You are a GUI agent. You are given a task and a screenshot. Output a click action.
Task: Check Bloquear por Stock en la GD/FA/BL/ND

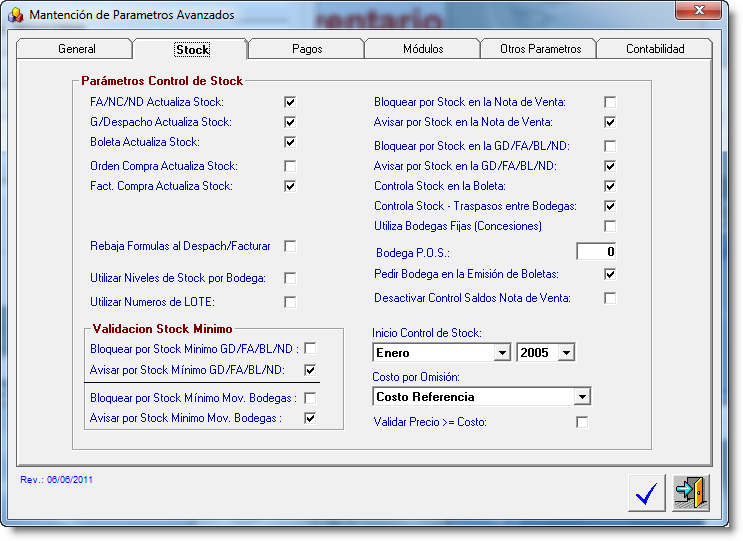coord(610,146)
